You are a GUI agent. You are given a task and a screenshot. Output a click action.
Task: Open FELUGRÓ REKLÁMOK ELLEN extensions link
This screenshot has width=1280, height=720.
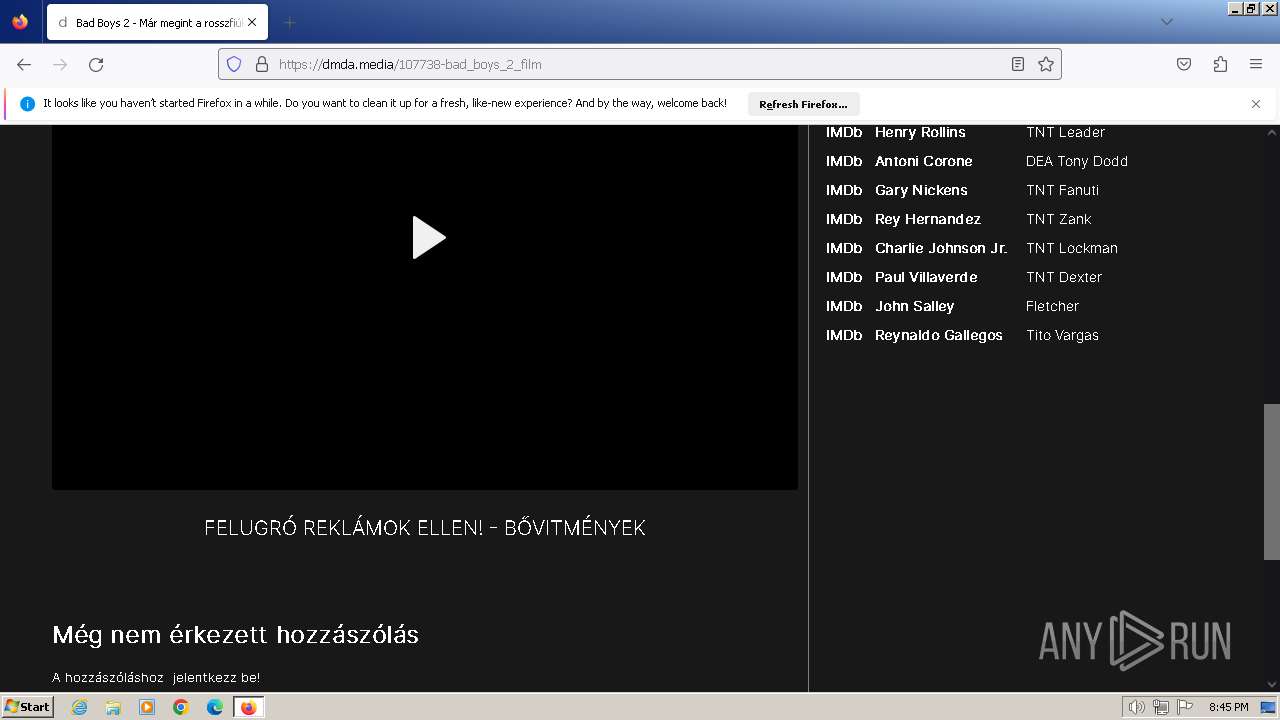pos(425,528)
